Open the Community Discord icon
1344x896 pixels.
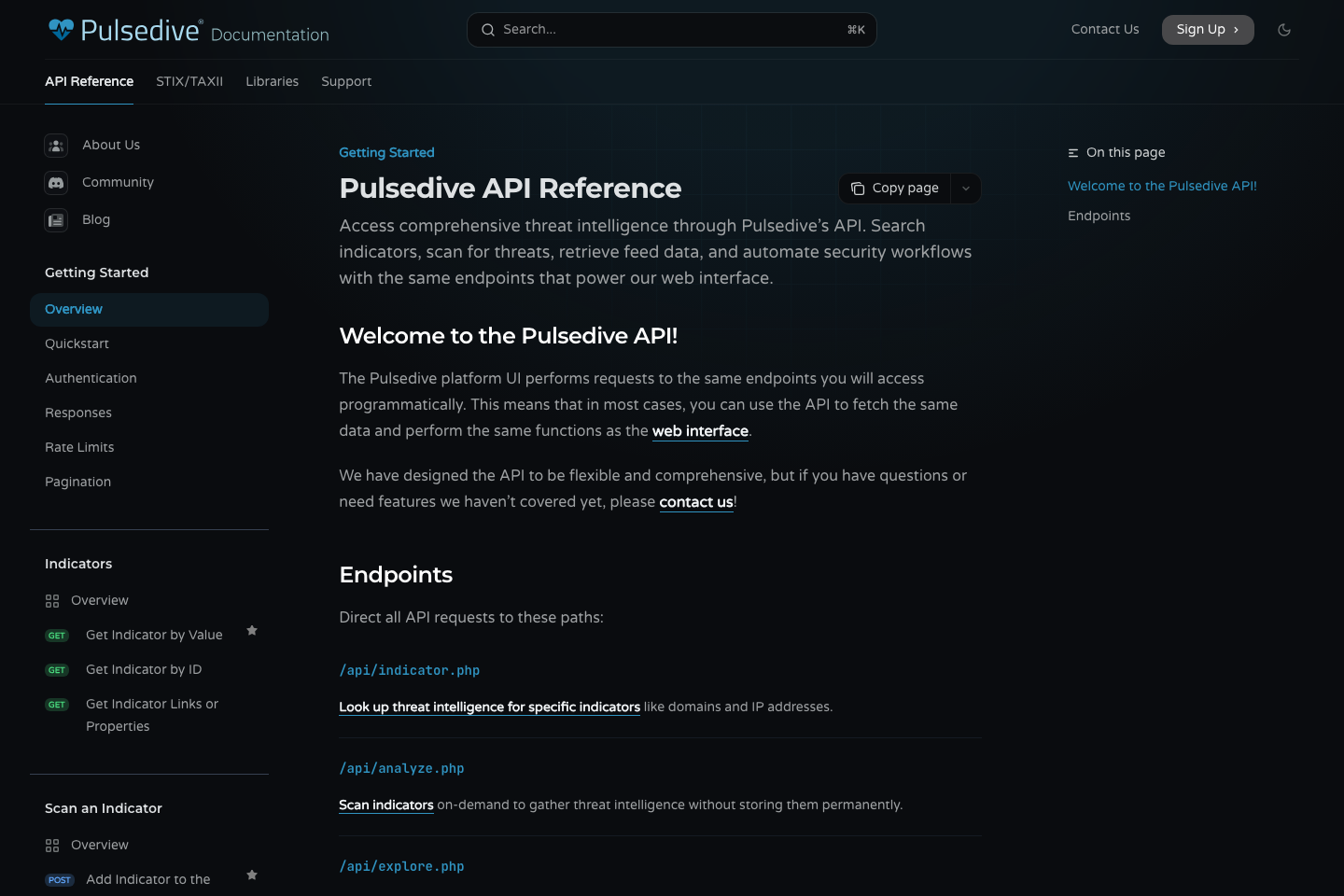tap(56, 182)
